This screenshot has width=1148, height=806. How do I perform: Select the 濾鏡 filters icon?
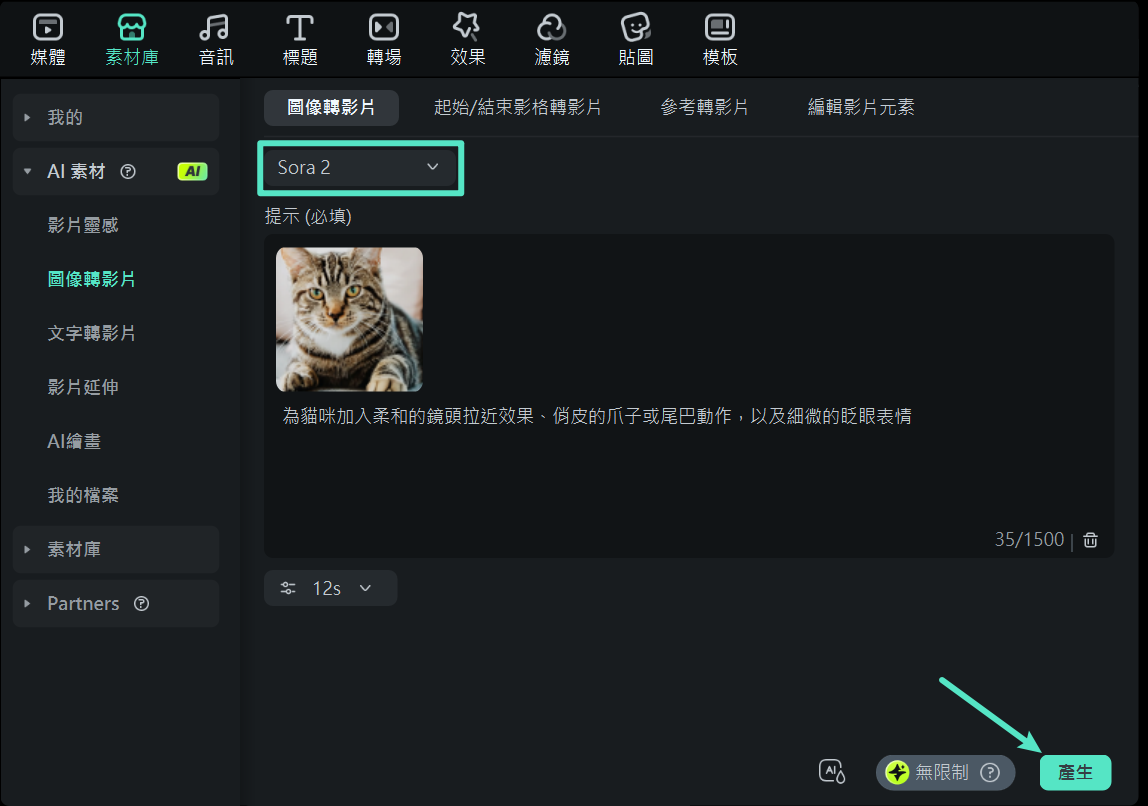(x=551, y=38)
